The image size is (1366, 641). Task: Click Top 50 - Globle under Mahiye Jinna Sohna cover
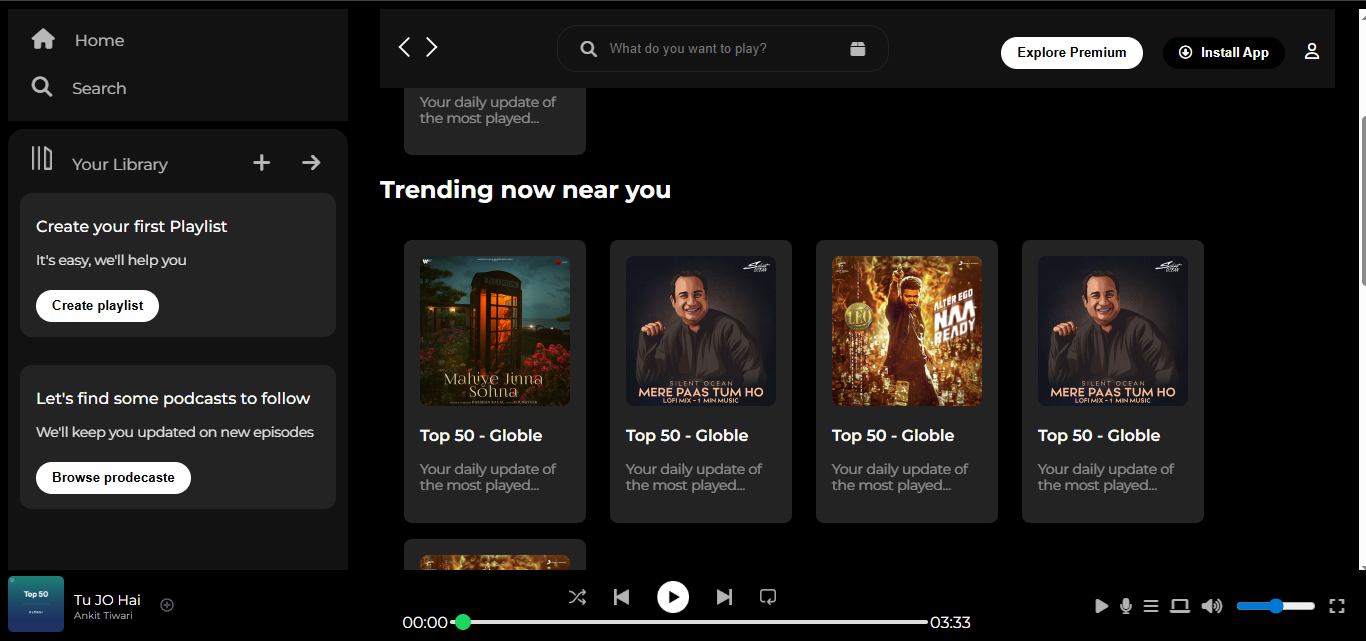coord(481,436)
